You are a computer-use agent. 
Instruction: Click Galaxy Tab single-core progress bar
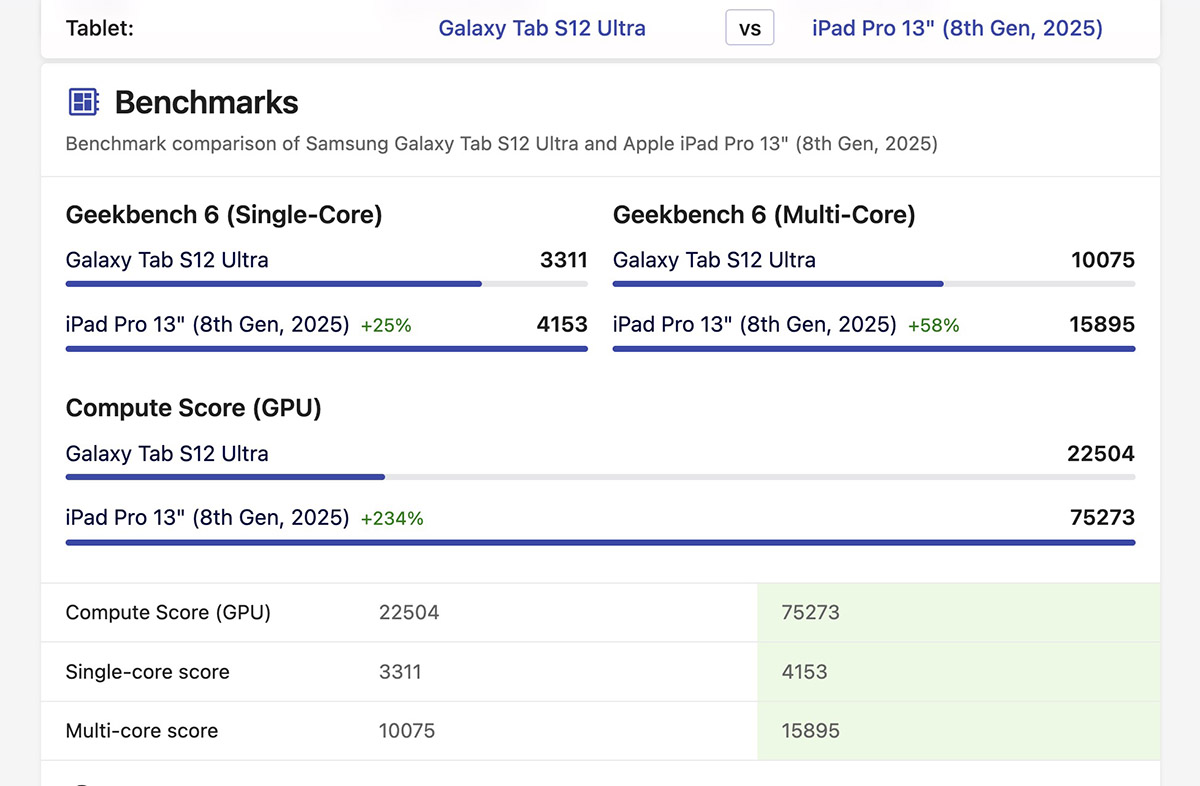click(327, 284)
